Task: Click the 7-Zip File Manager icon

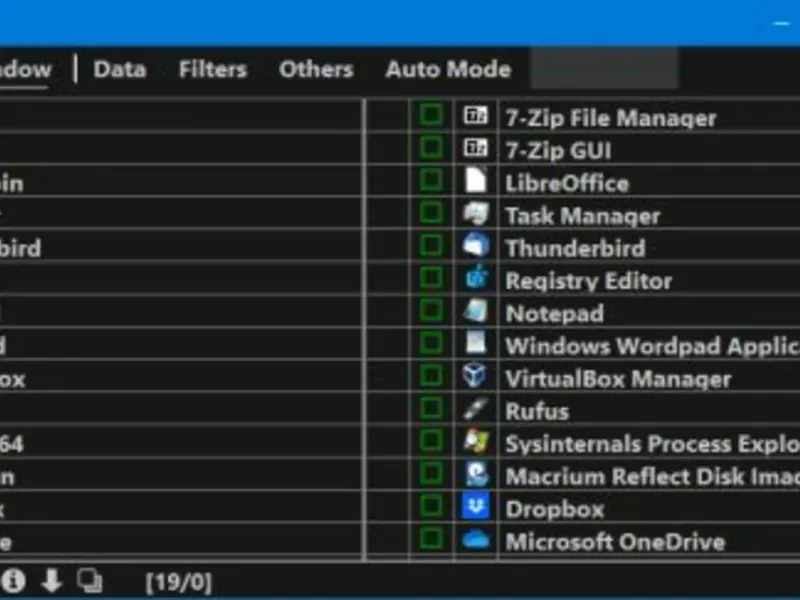Action: [x=476, y=116]
